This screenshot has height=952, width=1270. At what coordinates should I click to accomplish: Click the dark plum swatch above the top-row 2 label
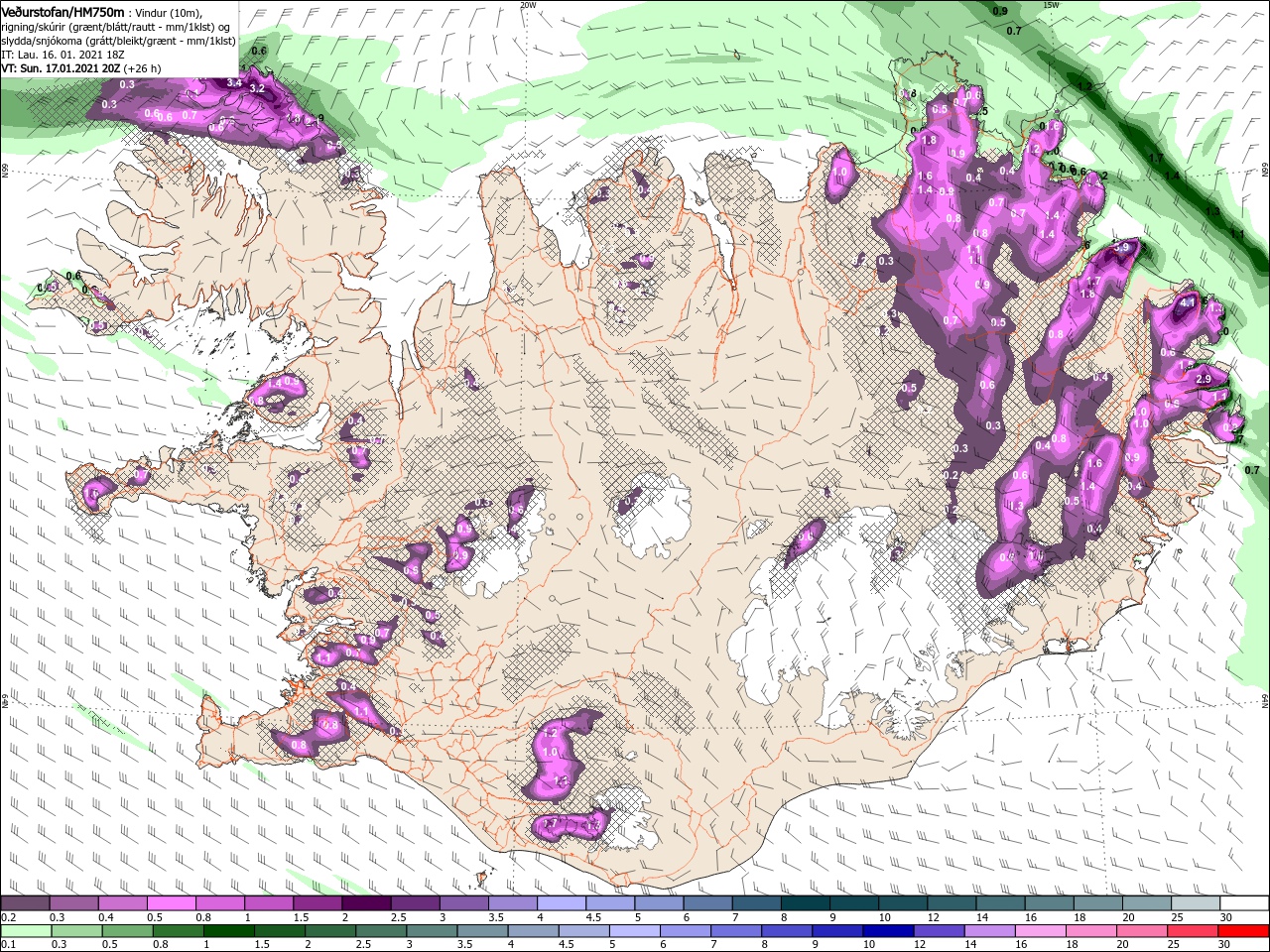click(365, 903)
